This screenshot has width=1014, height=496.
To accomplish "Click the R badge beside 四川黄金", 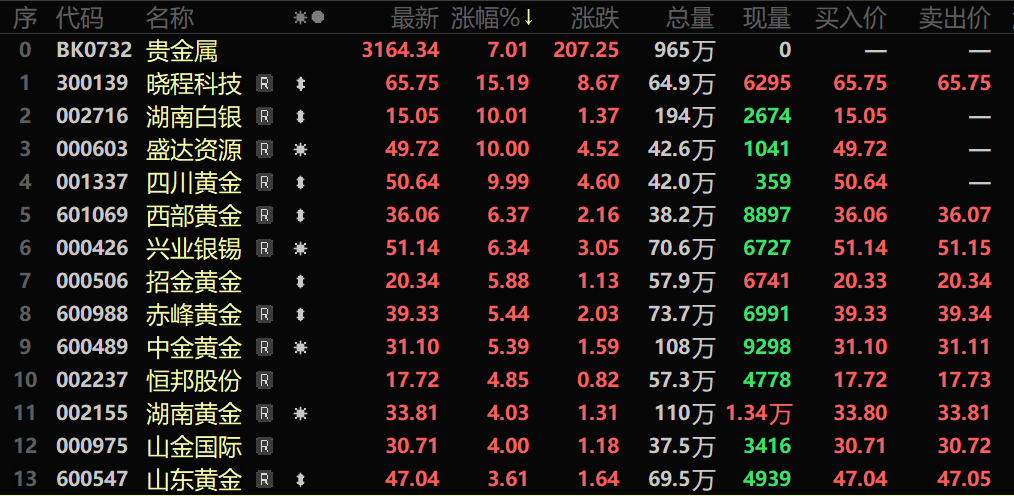I will pyautogui.click(x=264, y=182).
